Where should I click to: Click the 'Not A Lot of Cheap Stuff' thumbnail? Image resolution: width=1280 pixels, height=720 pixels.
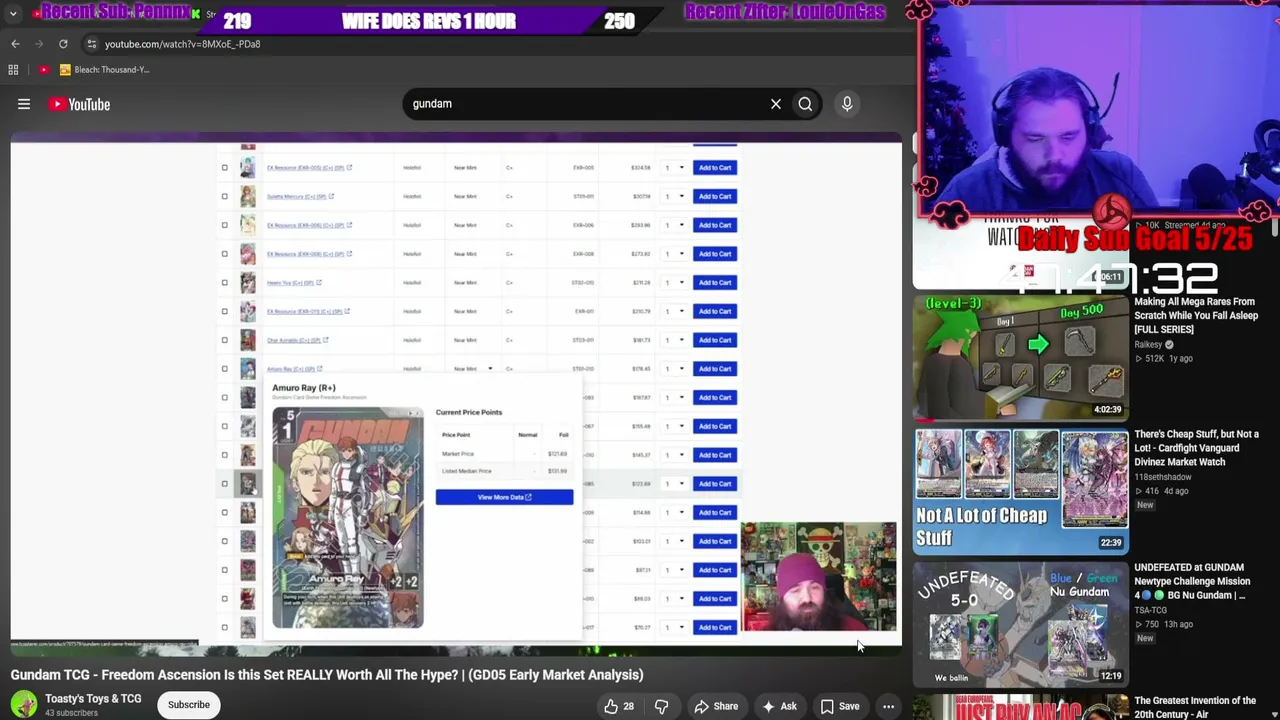tap(1020, 491)
